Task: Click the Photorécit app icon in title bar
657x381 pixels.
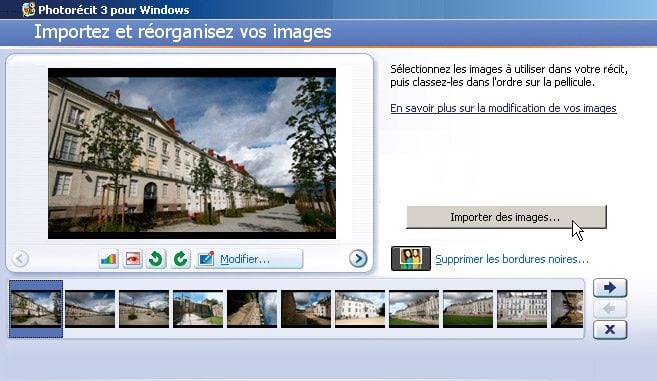Action: (x=28, y=9)
